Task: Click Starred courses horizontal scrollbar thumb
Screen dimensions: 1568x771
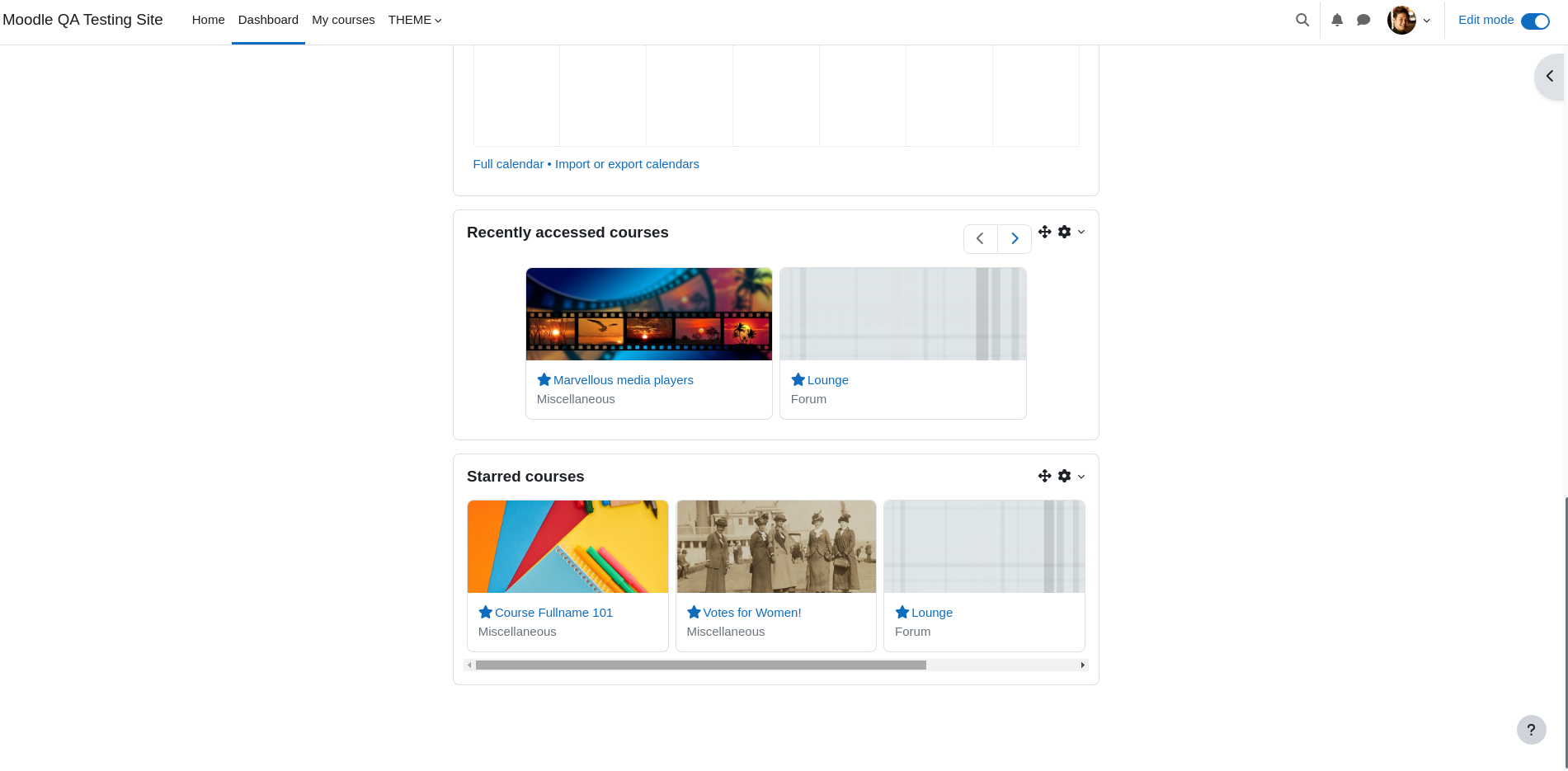Action: [701, 665]
